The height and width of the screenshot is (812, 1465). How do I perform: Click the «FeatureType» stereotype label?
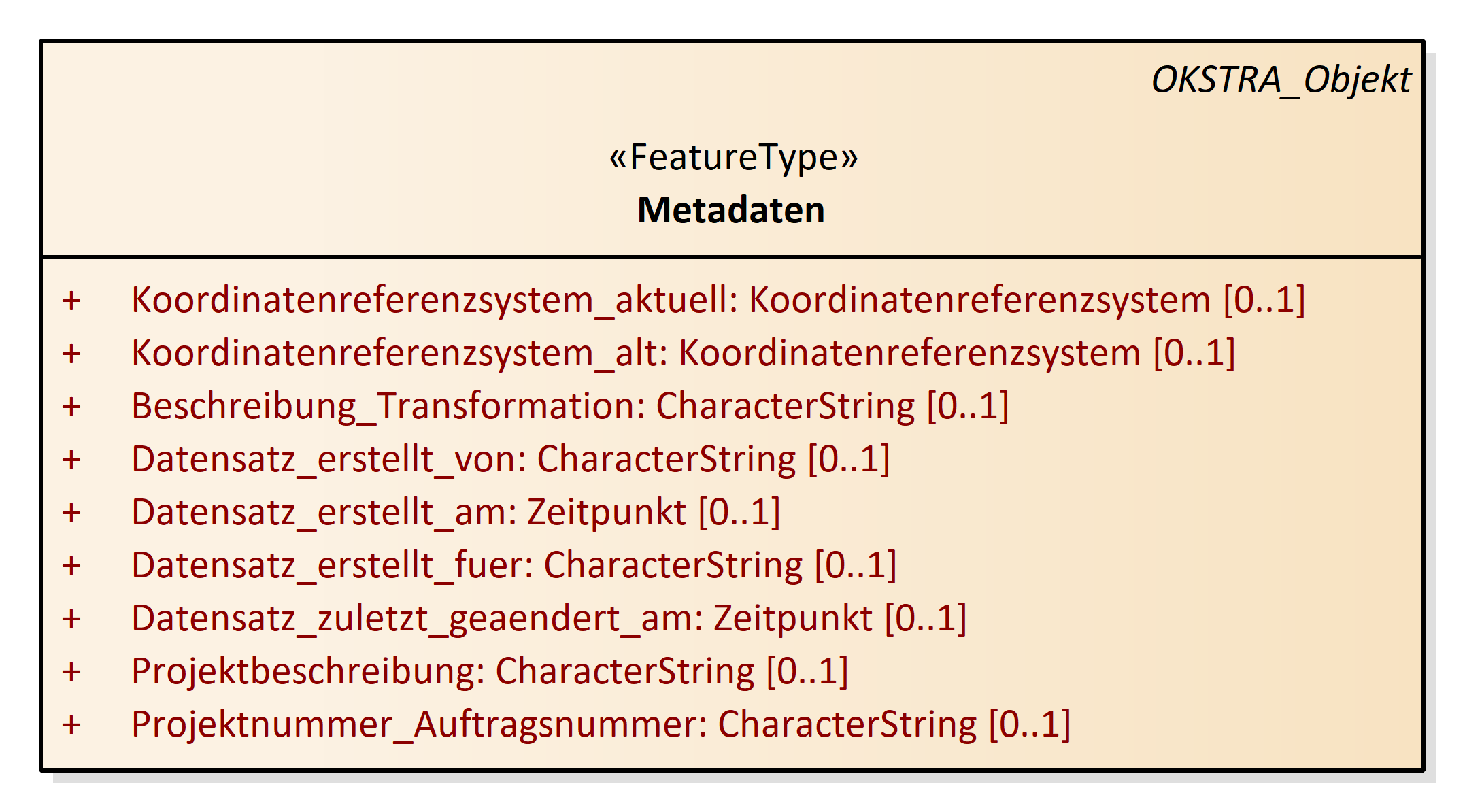click(x=733, y=158)
